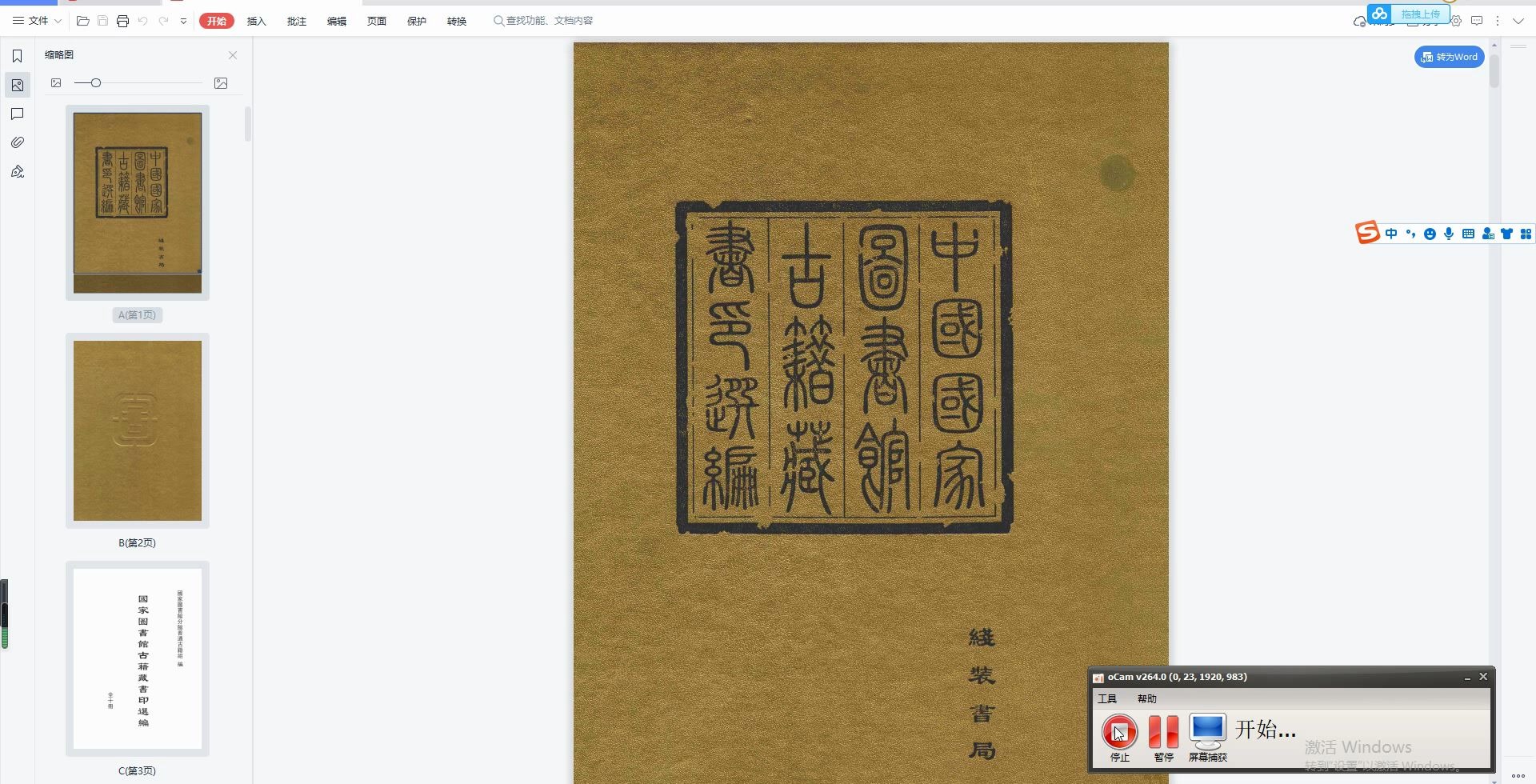The height and width of the screenshot is (784, 1536).
Task: Click the cloud sync status icon
Action: 1359,22
